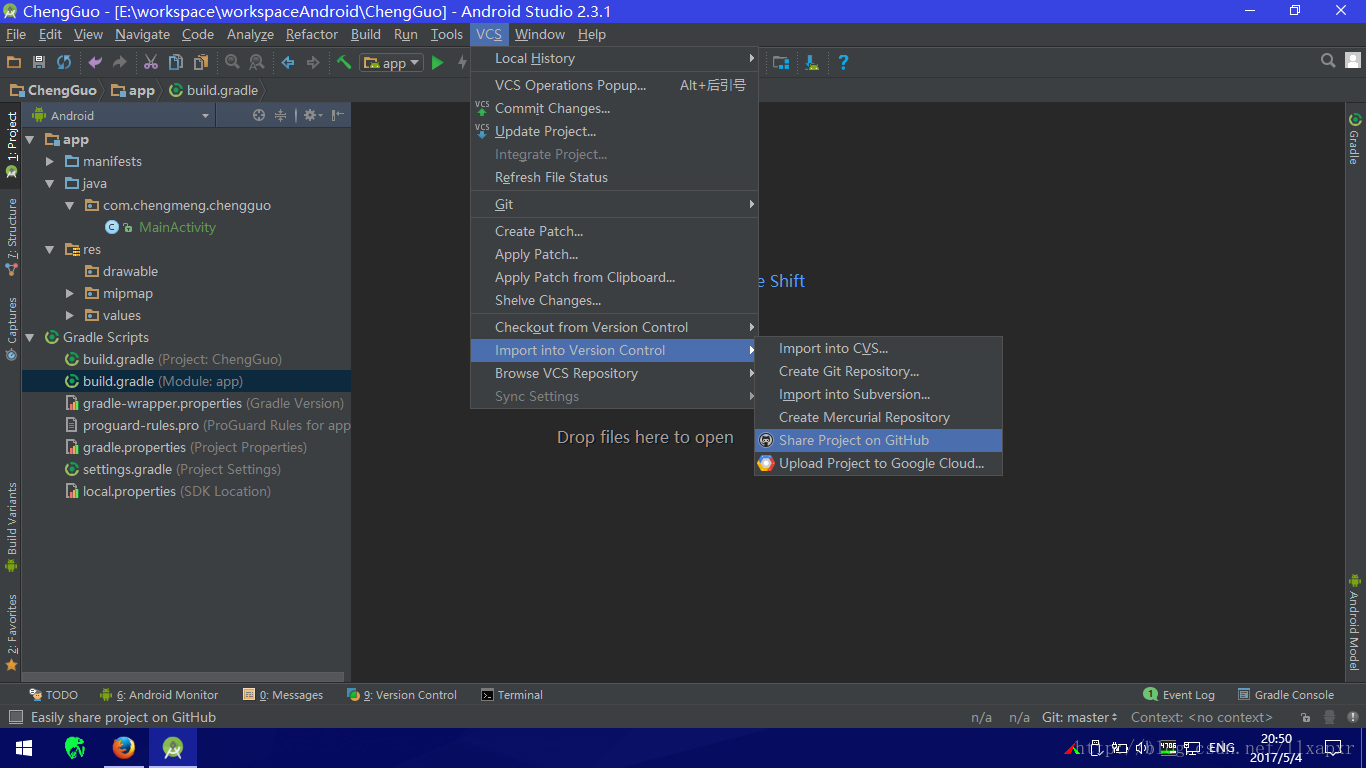Click the Help question mark icon

click(x=843, y=62)
